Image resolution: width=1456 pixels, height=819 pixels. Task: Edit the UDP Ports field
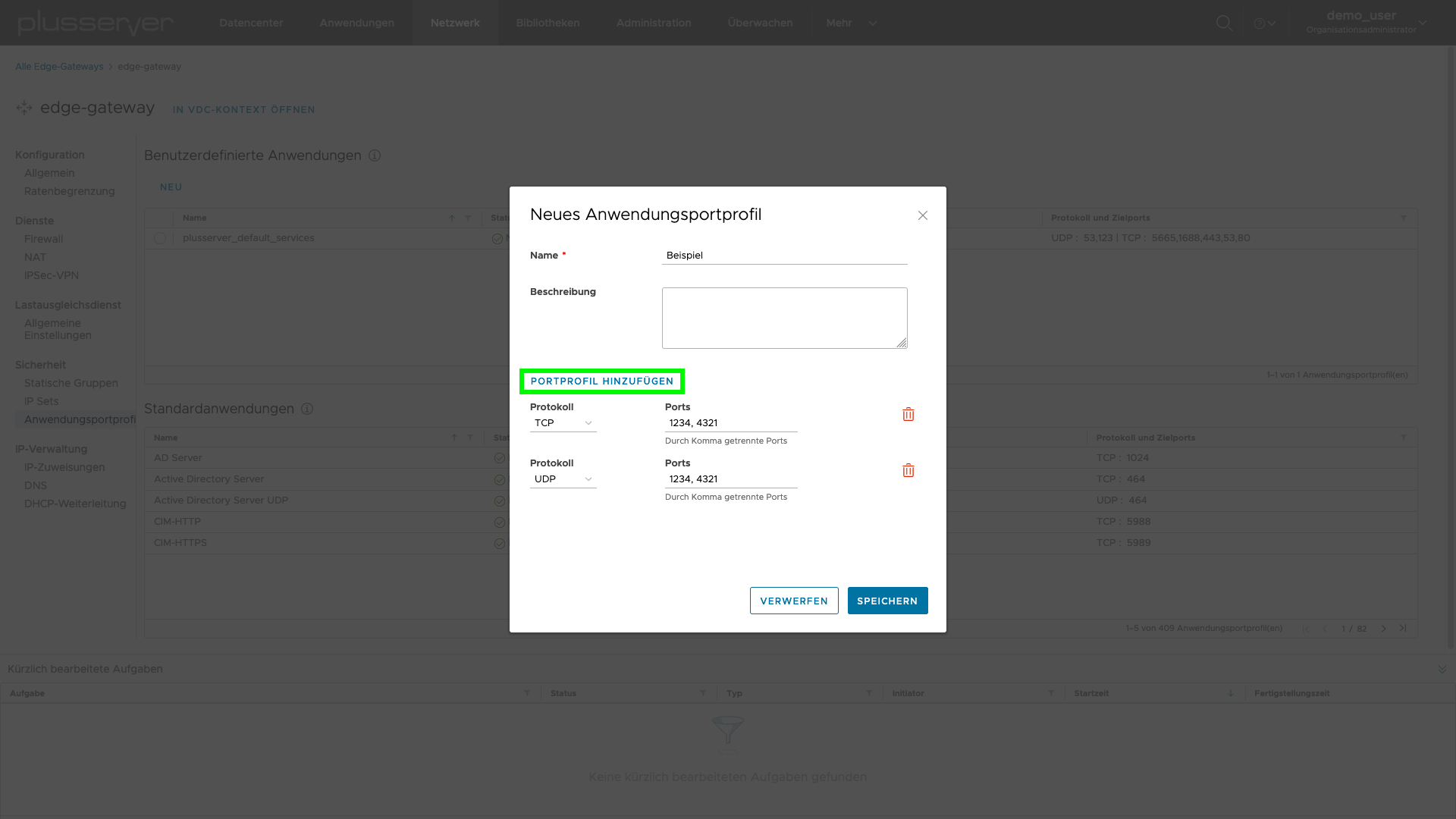click(731, 479)
